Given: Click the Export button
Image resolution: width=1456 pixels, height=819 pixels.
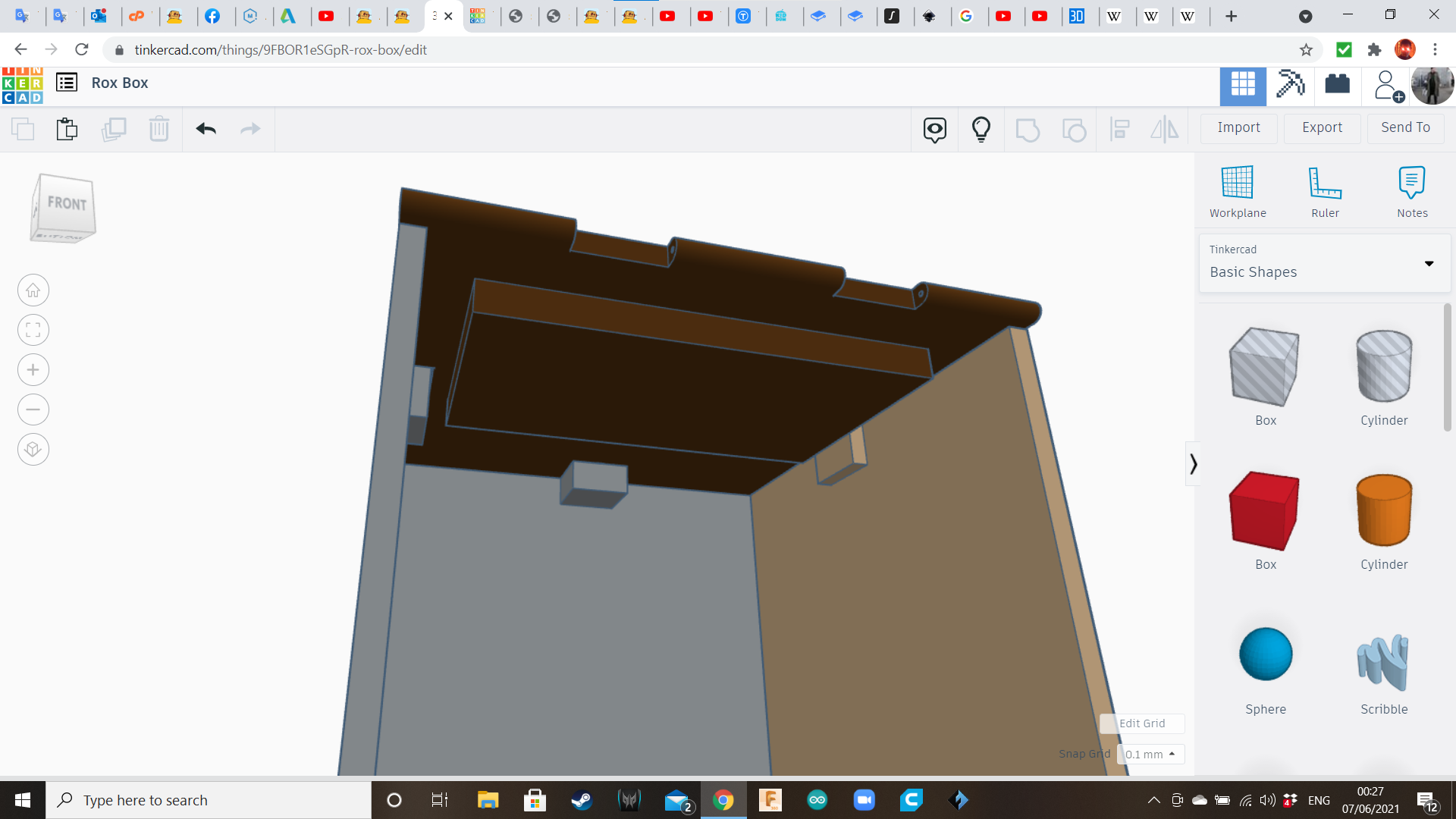Looking at the screenshot, I should tap(1322, 127).
